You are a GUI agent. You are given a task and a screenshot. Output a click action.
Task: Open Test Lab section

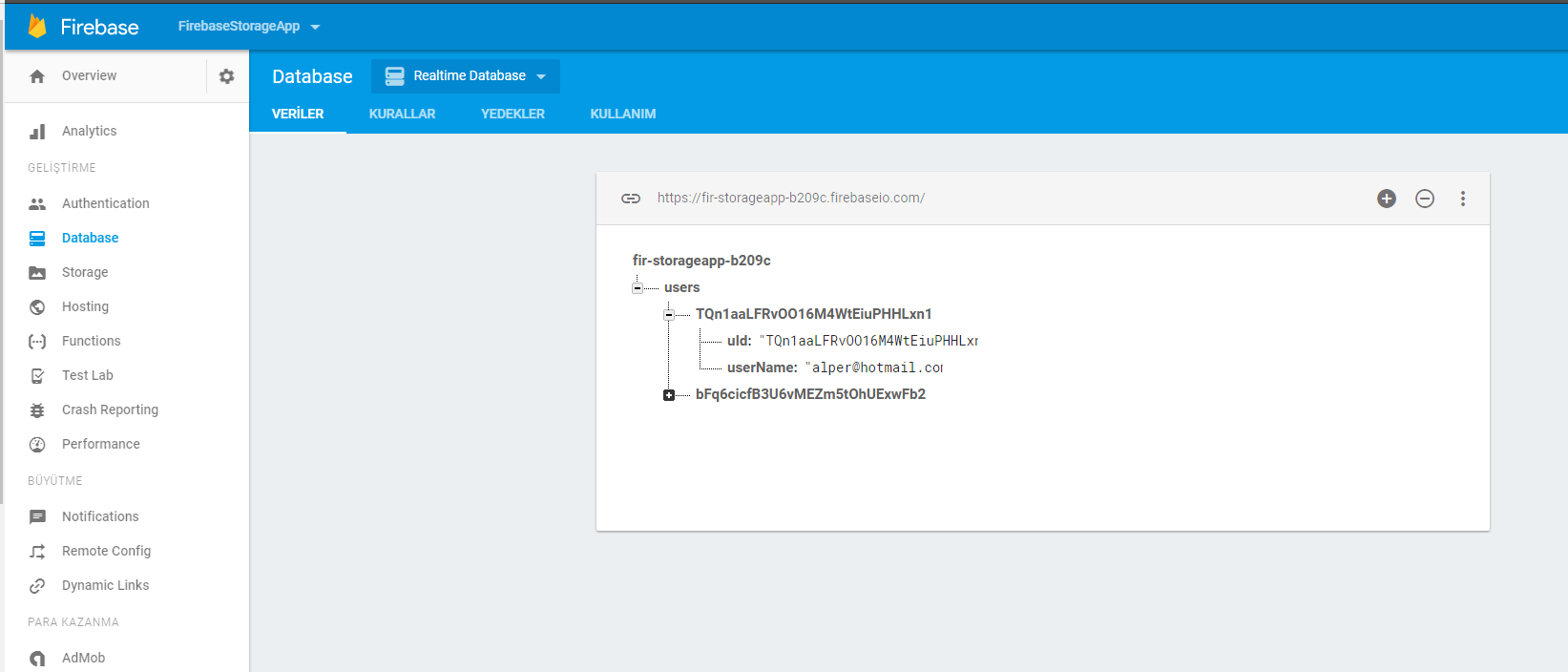[88, 376]
